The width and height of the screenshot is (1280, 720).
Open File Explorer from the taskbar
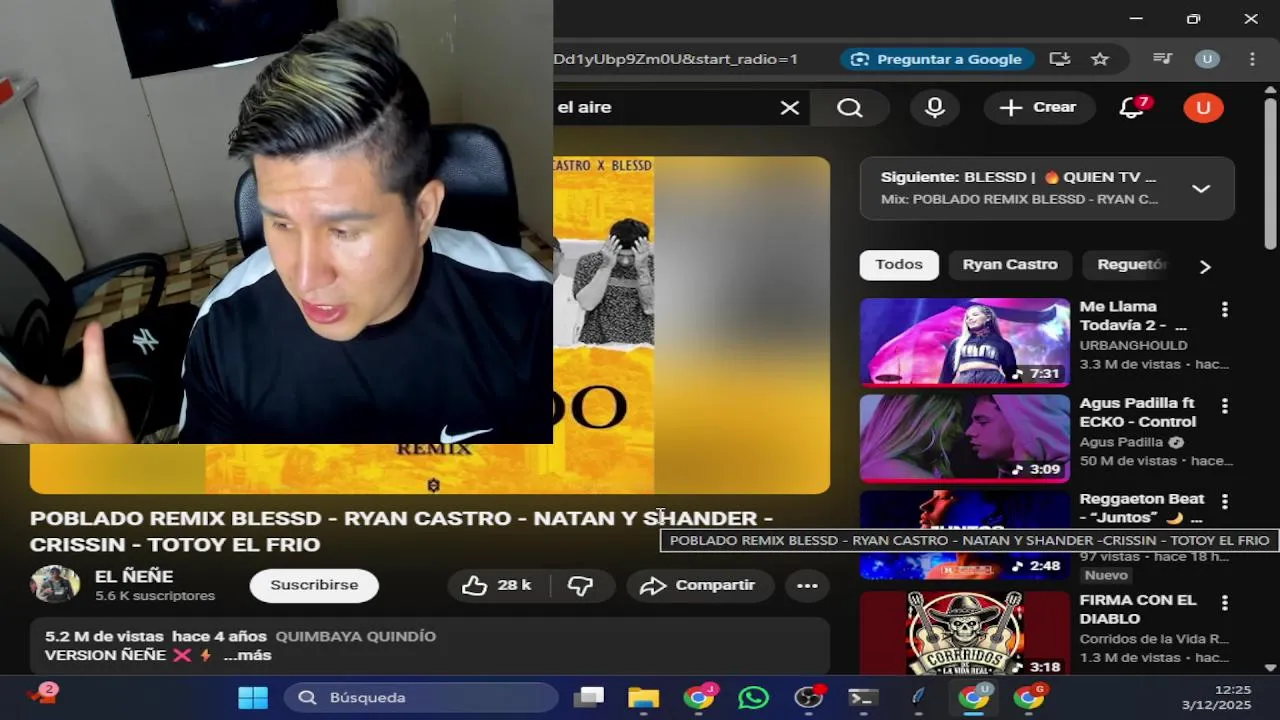coord(643,697)
